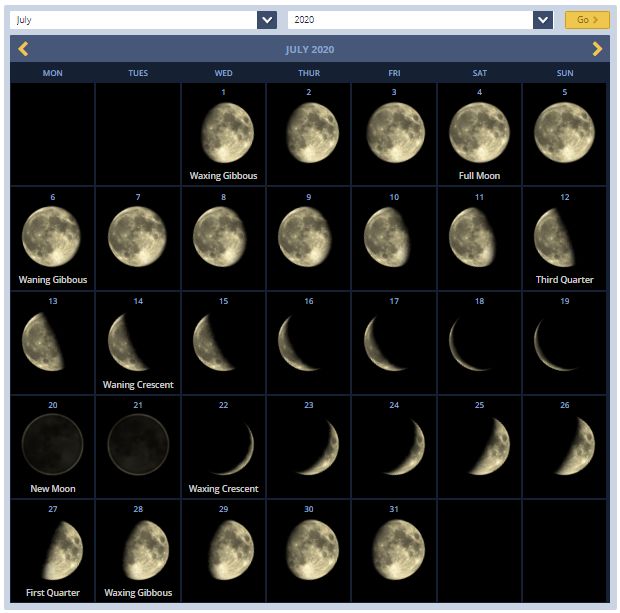Click the date number 27
This screenshot has width=620, height=613.
(53, 509)
